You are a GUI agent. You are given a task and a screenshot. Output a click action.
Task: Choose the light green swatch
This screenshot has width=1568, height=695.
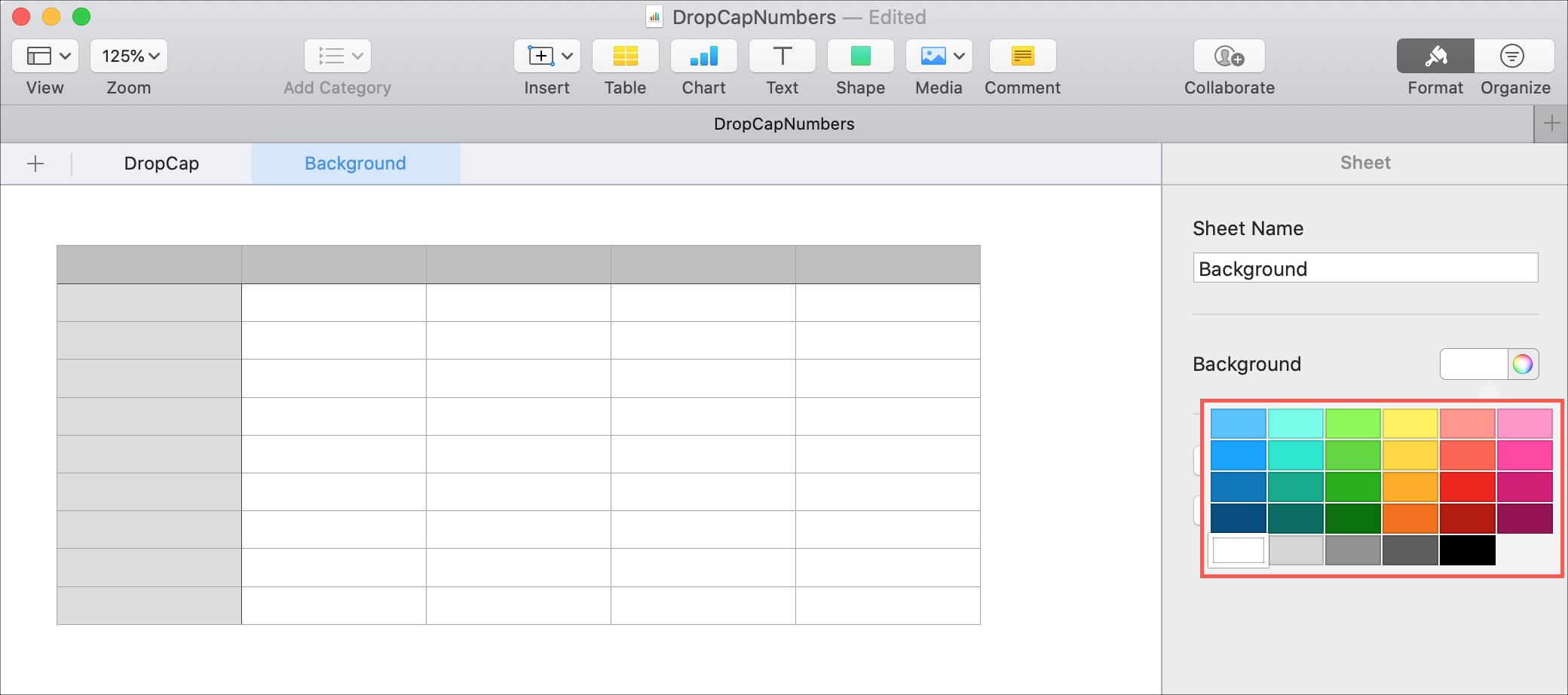pyautogui.click(x=1353, y=424)
